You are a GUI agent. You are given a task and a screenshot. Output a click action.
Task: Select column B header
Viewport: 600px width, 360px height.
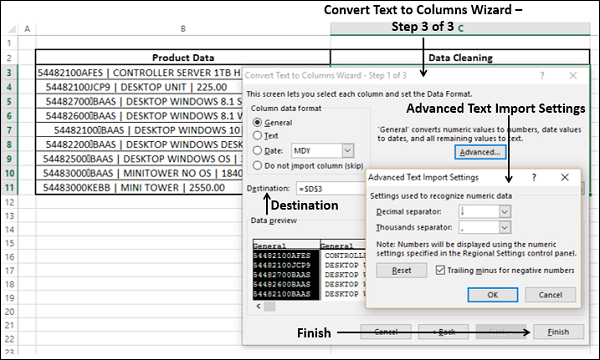pos(183,29)
